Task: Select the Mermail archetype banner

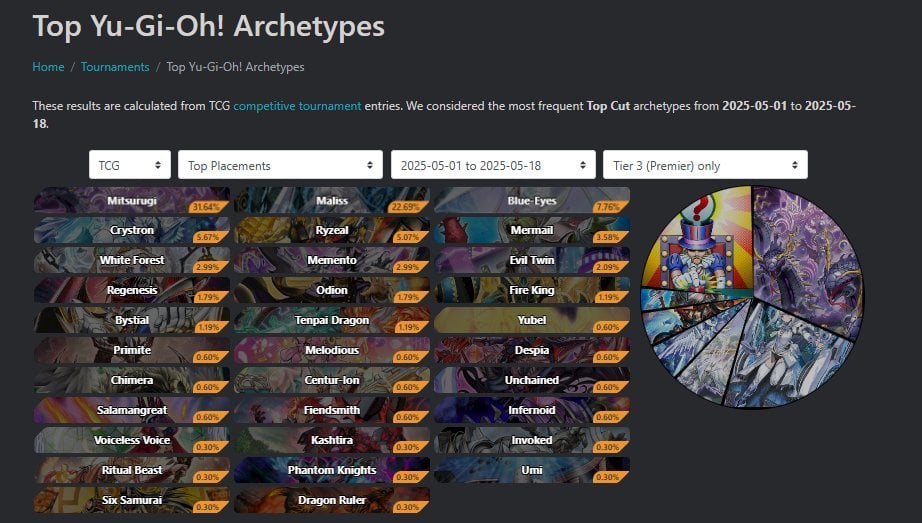Action: 532,231
